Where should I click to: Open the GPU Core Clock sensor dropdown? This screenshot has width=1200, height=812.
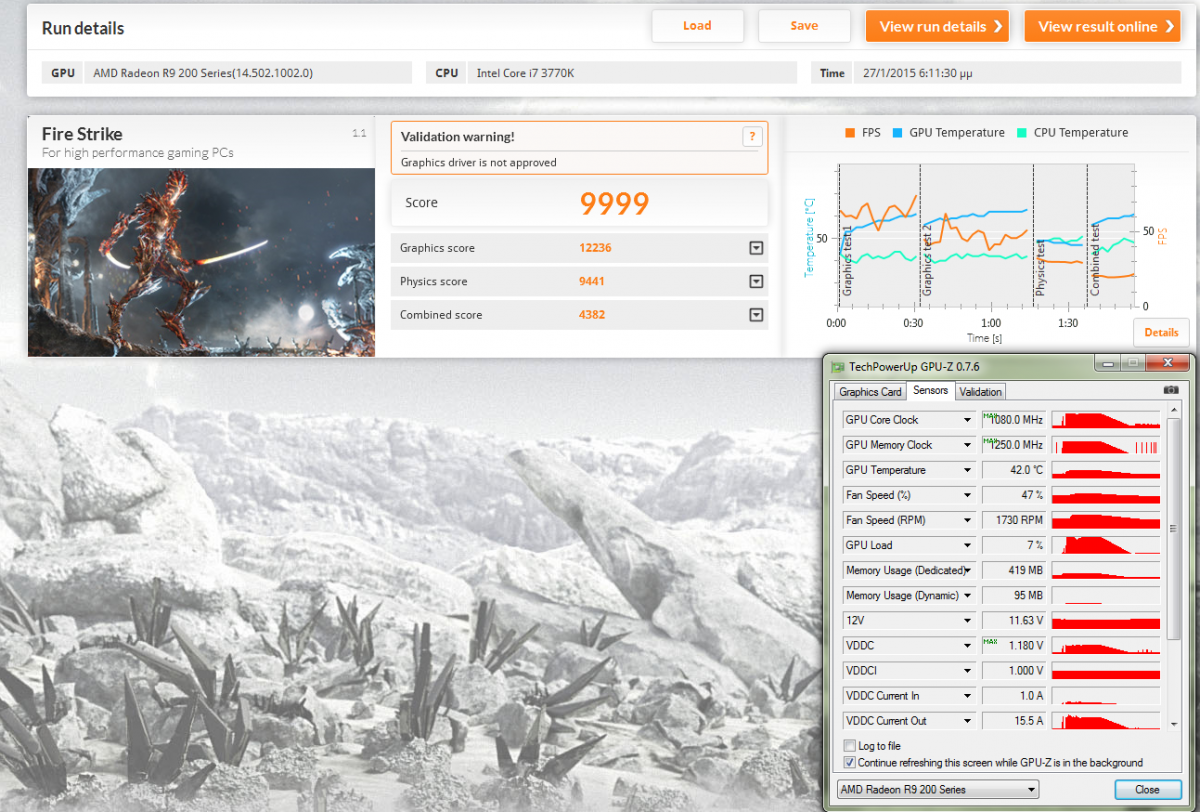967,420
